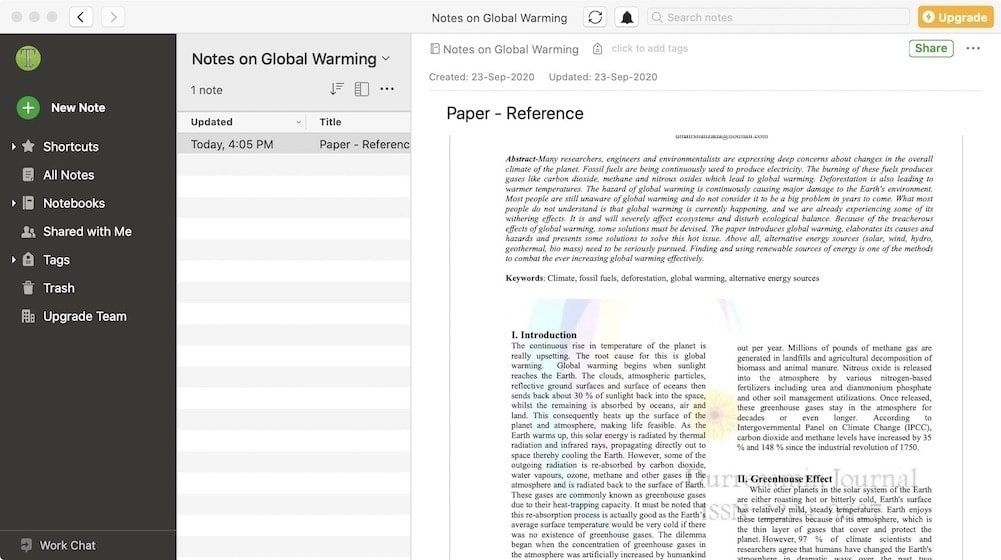
Task: Expand the Shortcuts section
Action: pyautogui.click(x=13, y=147)
